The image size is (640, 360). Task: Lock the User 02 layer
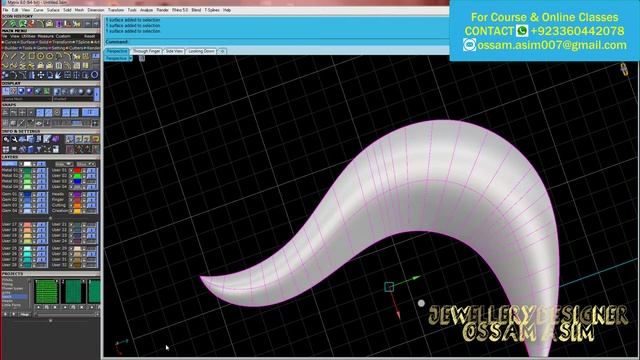coord(84,176)
